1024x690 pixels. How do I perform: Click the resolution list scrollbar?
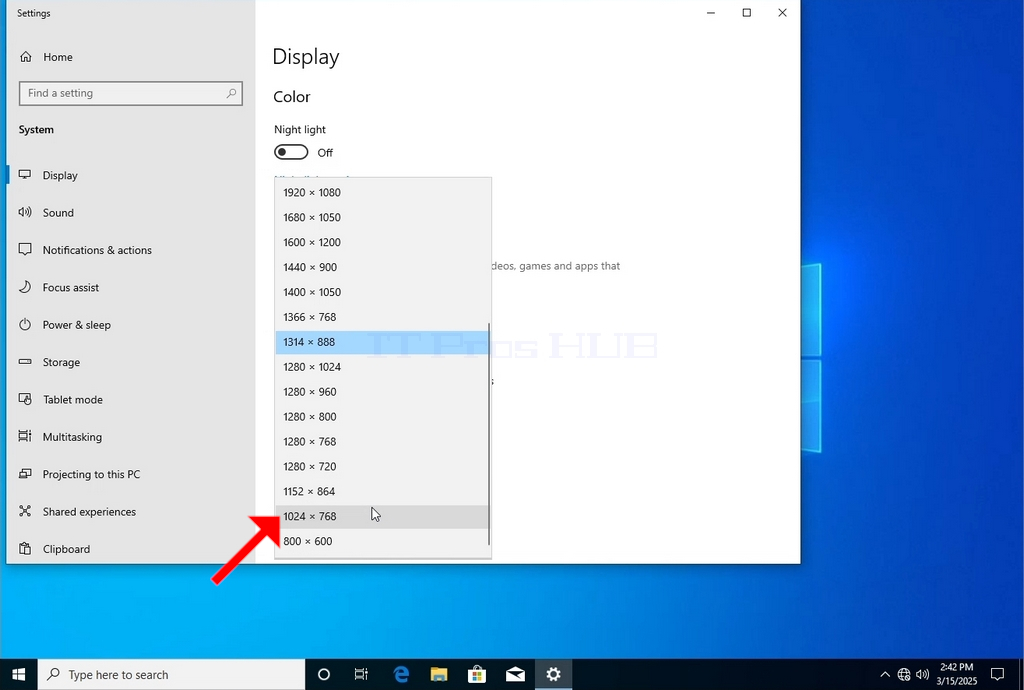point(489,433)
